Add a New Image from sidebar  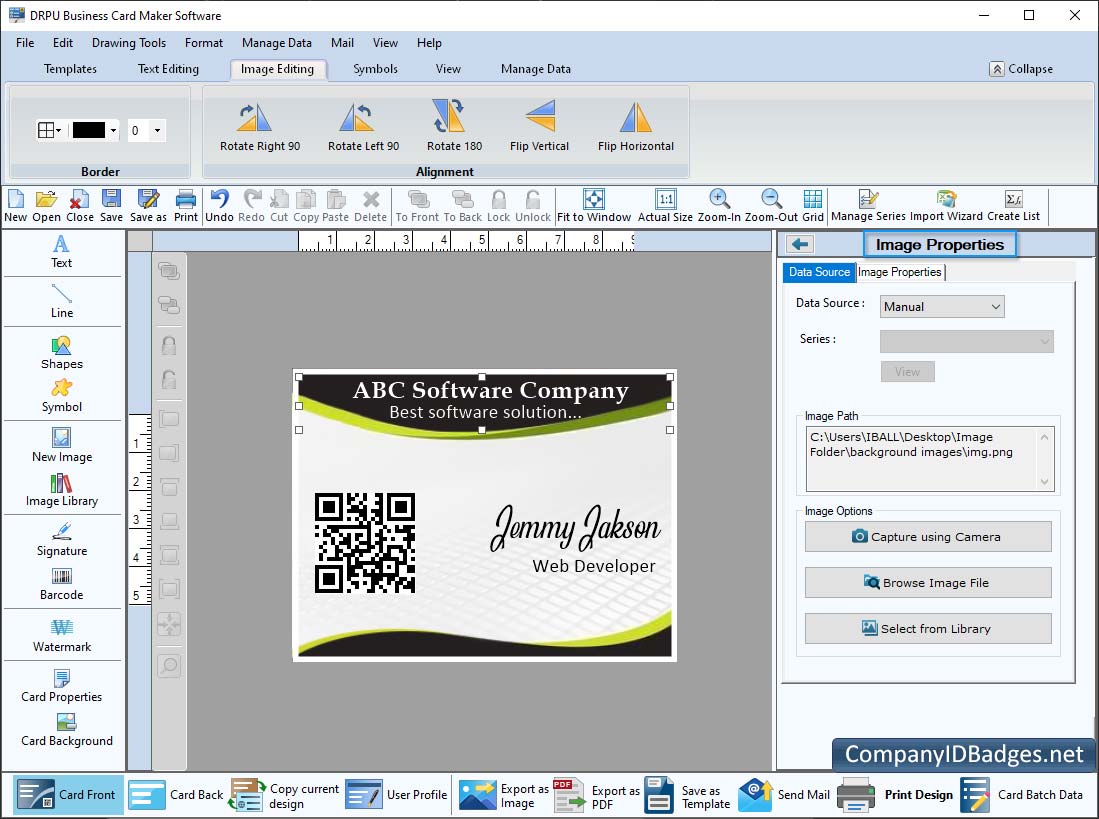[x=62, y=446]
